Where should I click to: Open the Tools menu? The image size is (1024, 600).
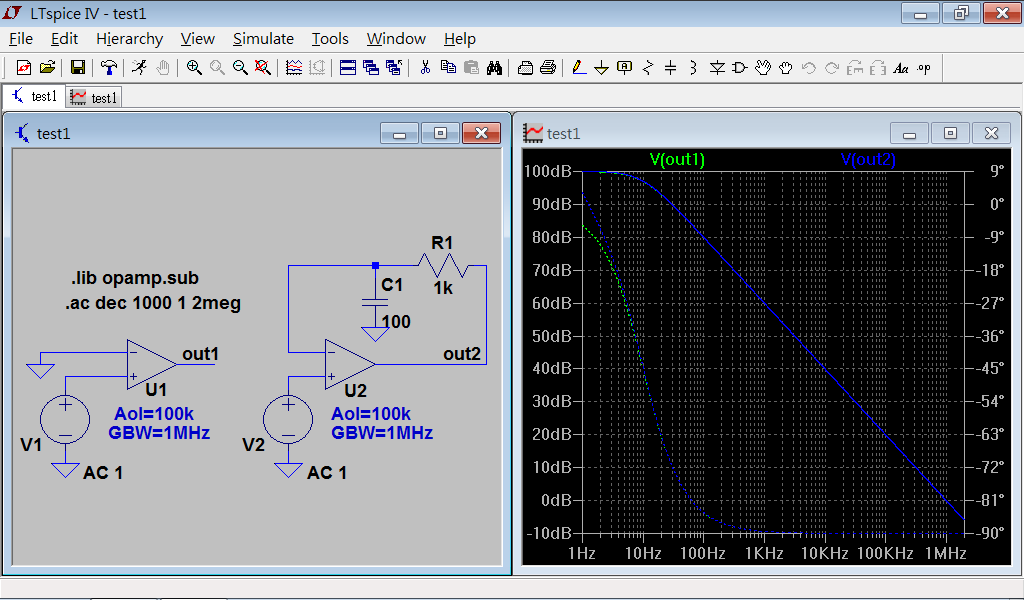(330, 39)
